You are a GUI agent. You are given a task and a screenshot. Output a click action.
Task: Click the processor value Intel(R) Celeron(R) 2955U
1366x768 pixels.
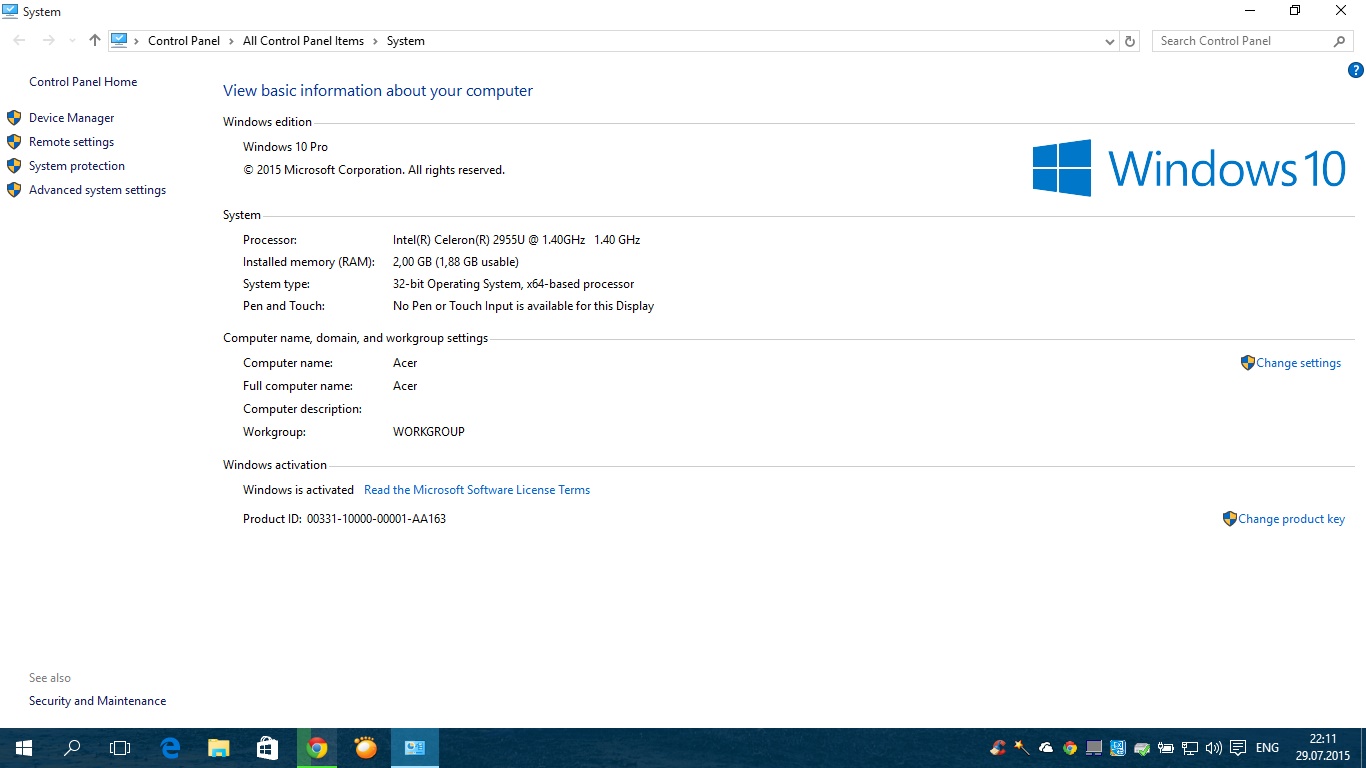click(516, 240)
